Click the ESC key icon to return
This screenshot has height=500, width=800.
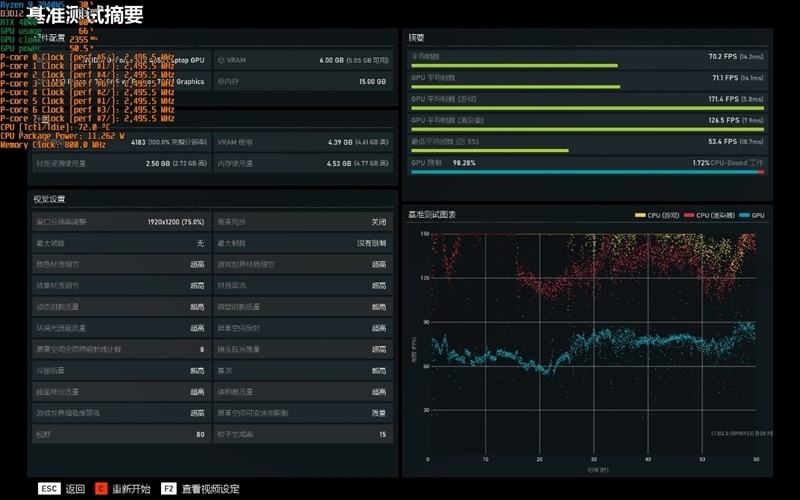[x=49, y=488]
